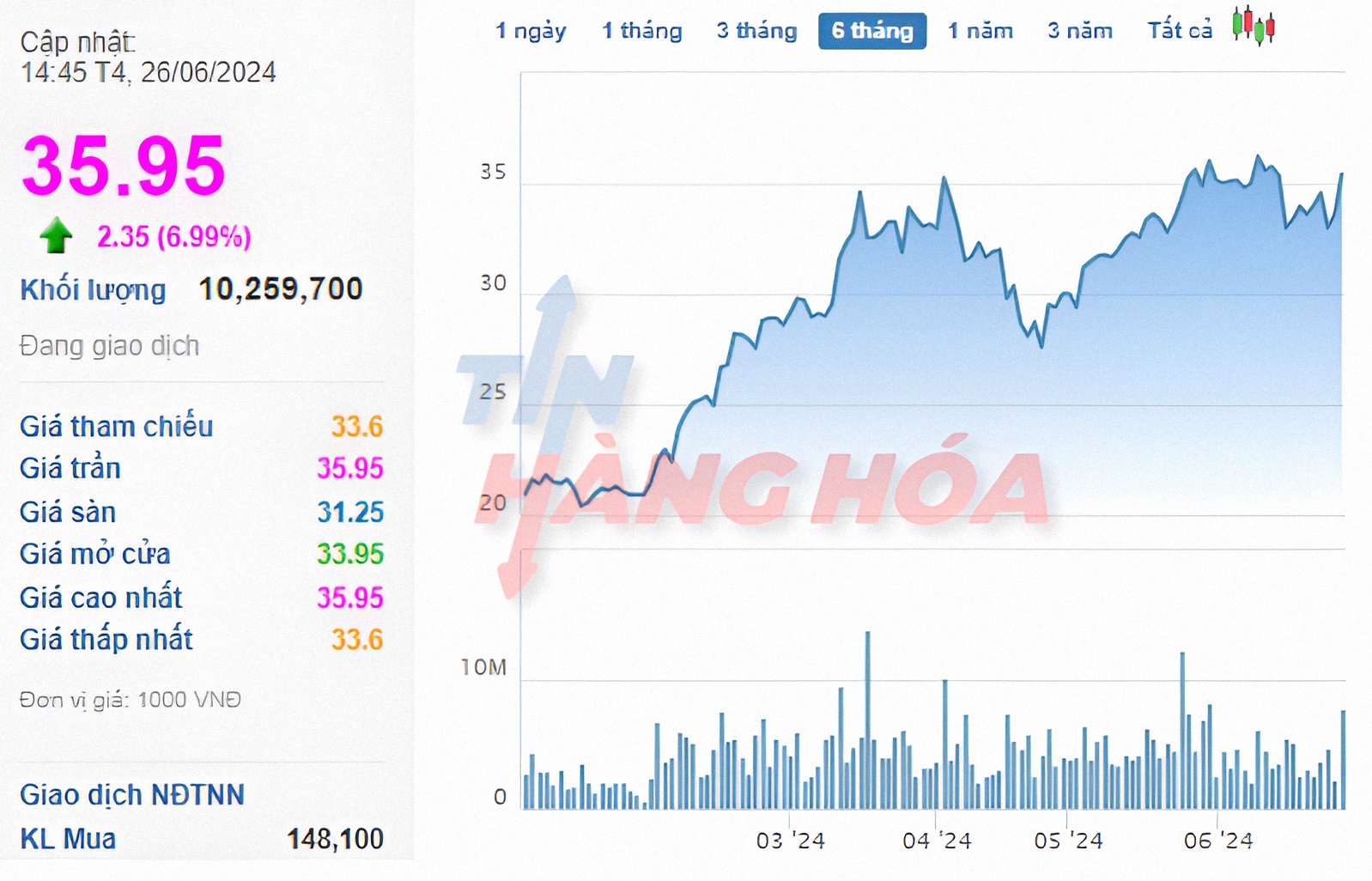Select the active 6 tháng tab

tap(871, 31)
